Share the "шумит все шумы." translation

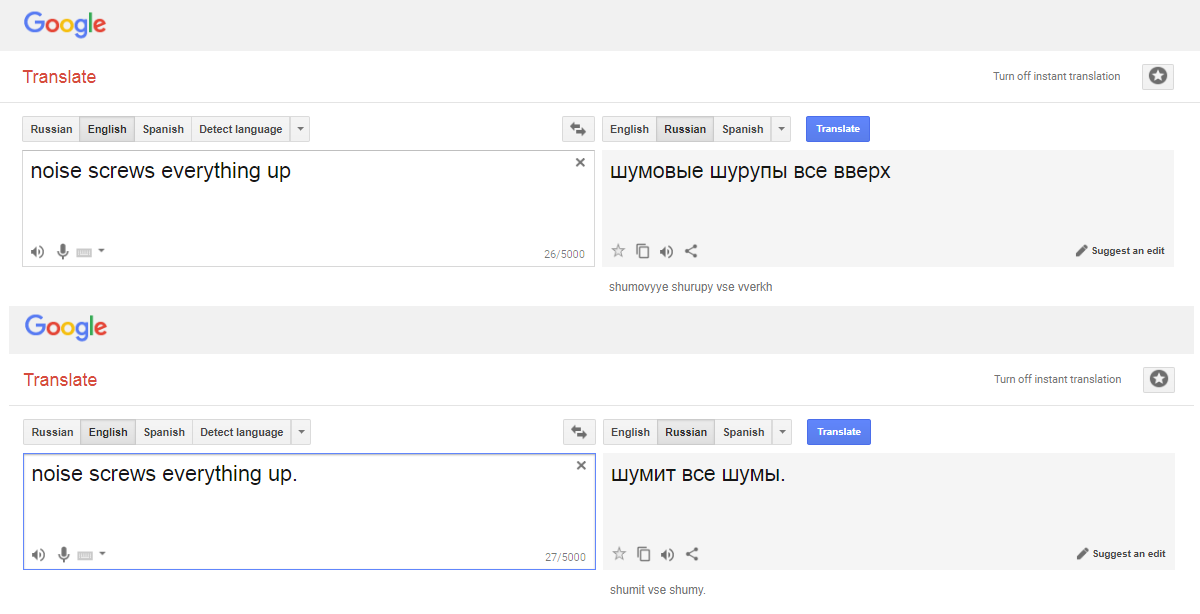692,554
